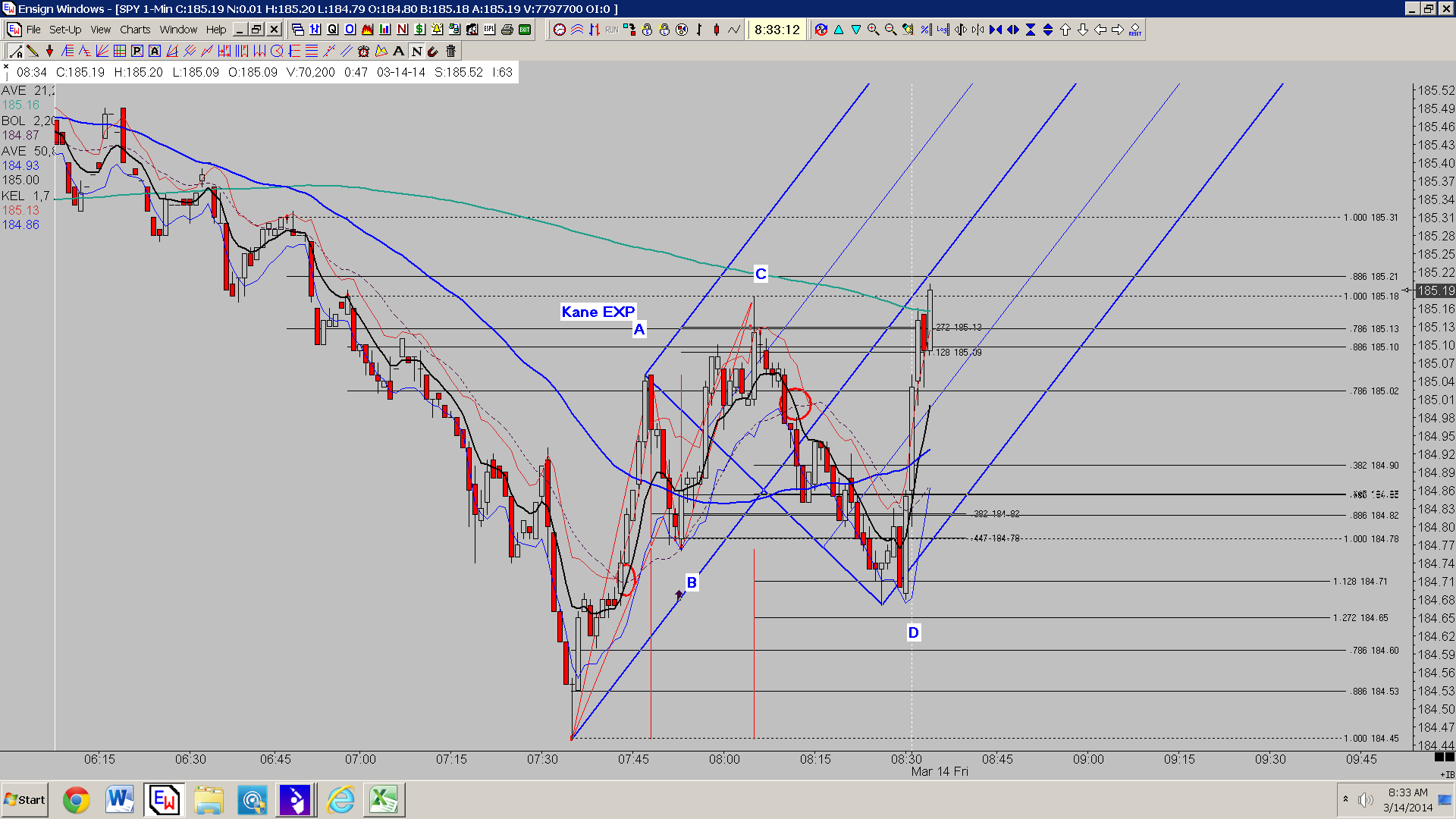Click the 'Kane EXP' chart label
Screen dimensions: 1456x819
point(598,312)
